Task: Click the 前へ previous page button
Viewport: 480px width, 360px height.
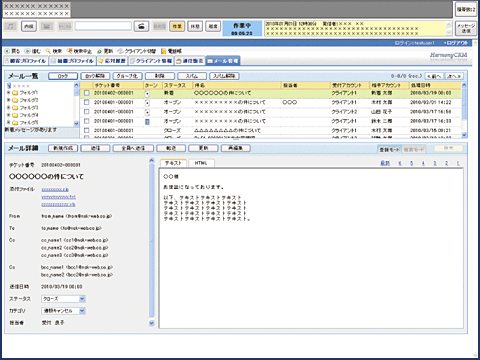Action: tap(435, 76)
